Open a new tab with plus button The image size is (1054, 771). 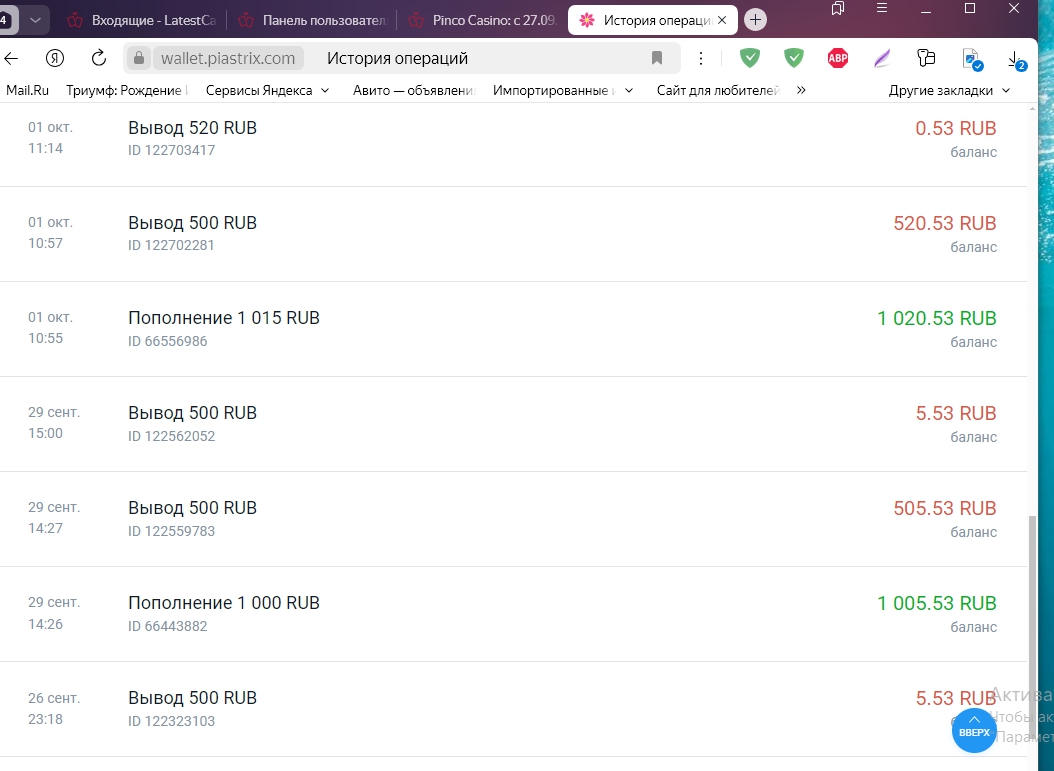click(756, 20)
